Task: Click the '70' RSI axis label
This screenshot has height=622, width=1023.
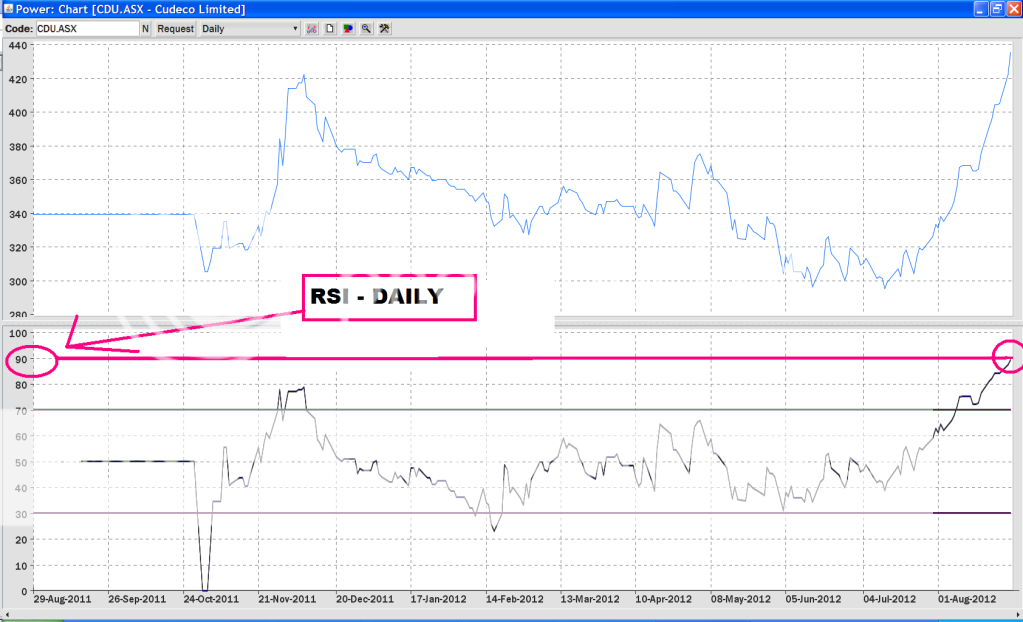Action: pyautogui.click(x=21, y=411)
